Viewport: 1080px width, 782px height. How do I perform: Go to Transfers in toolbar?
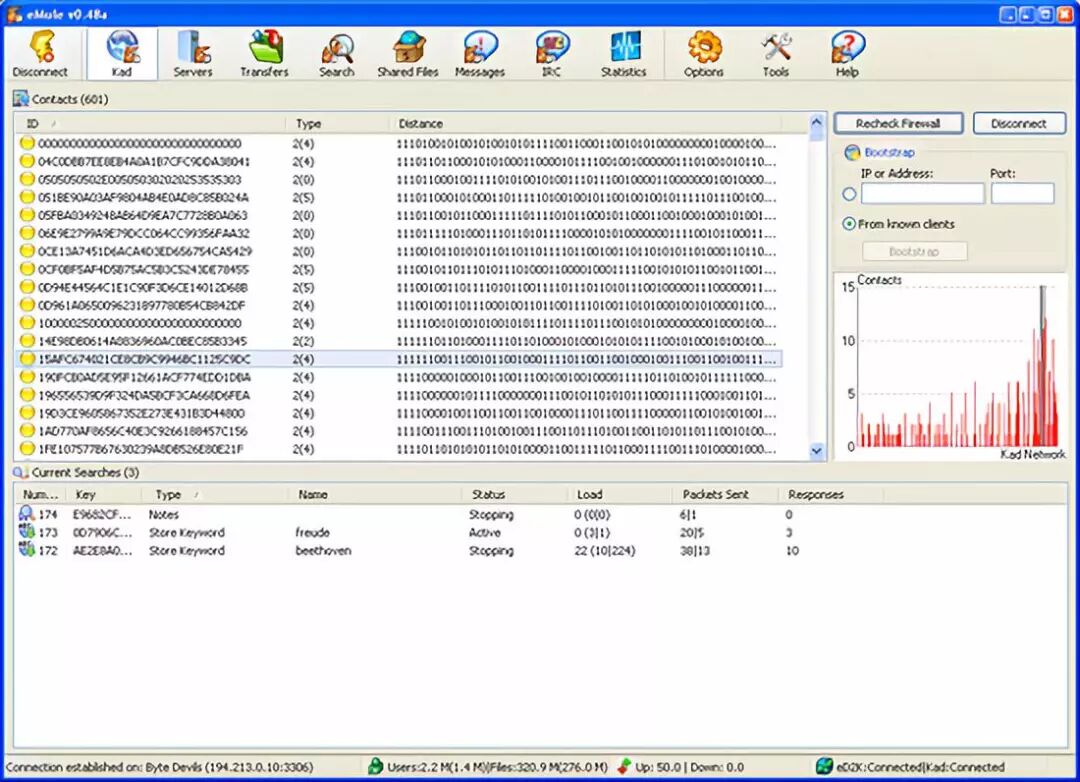(264, 54)
